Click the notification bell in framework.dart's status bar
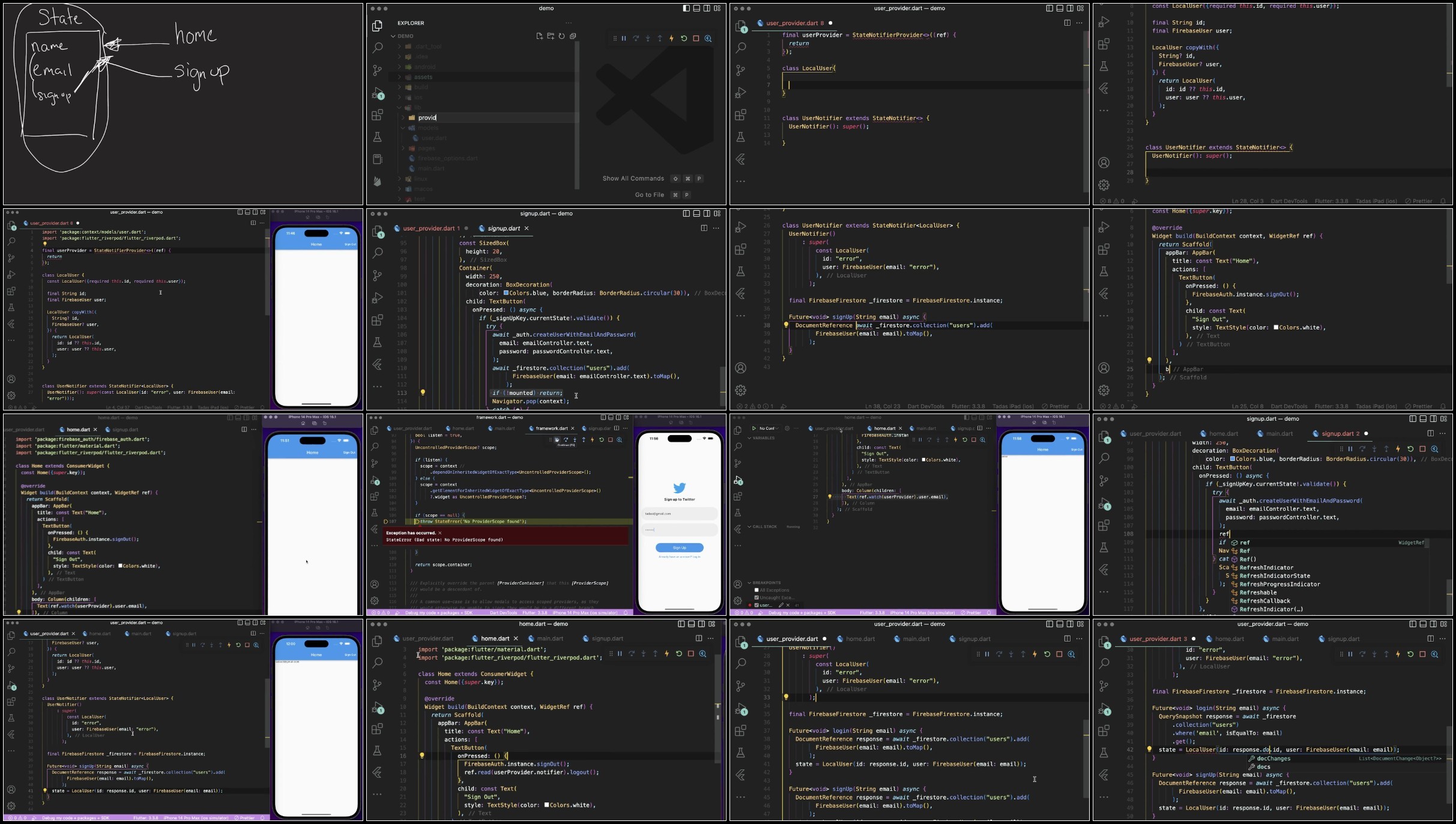The width and height of the screenshot is (1456, 824). coord(626,613)
